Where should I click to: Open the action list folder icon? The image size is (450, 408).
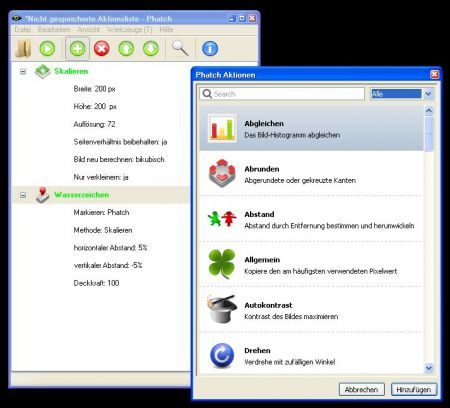tap(23, 49)
